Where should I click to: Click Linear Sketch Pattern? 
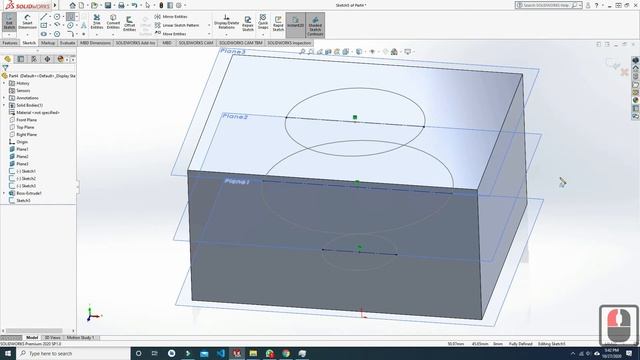click(x=177, y=25)
